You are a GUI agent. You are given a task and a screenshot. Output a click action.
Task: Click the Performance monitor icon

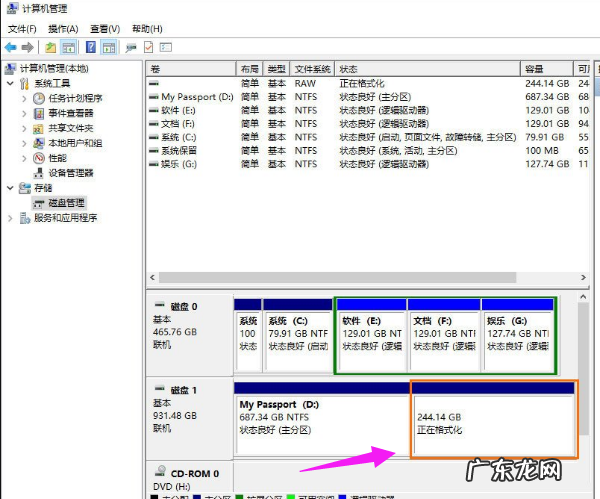[x=39, y=158]
